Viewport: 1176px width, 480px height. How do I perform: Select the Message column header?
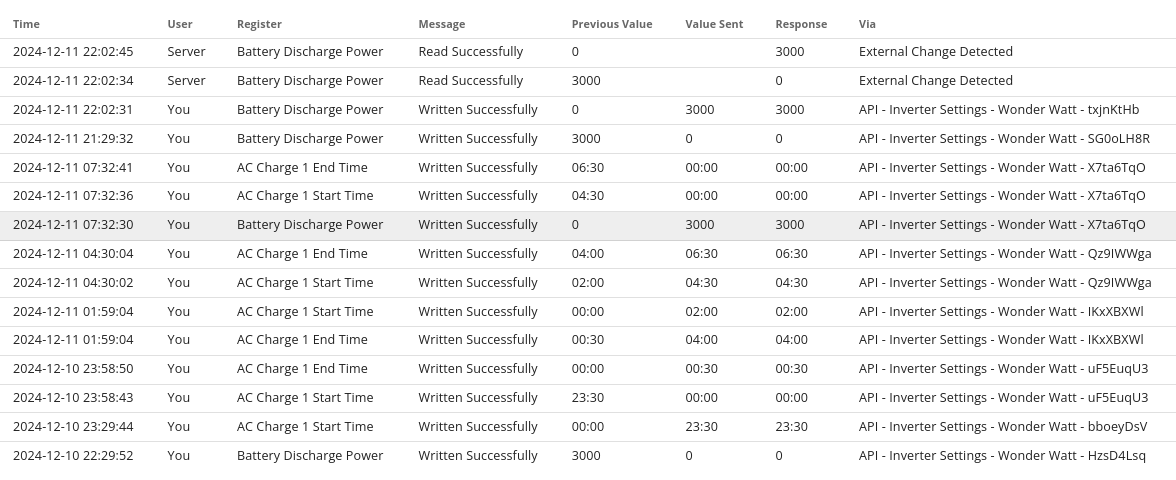point(442,24)
